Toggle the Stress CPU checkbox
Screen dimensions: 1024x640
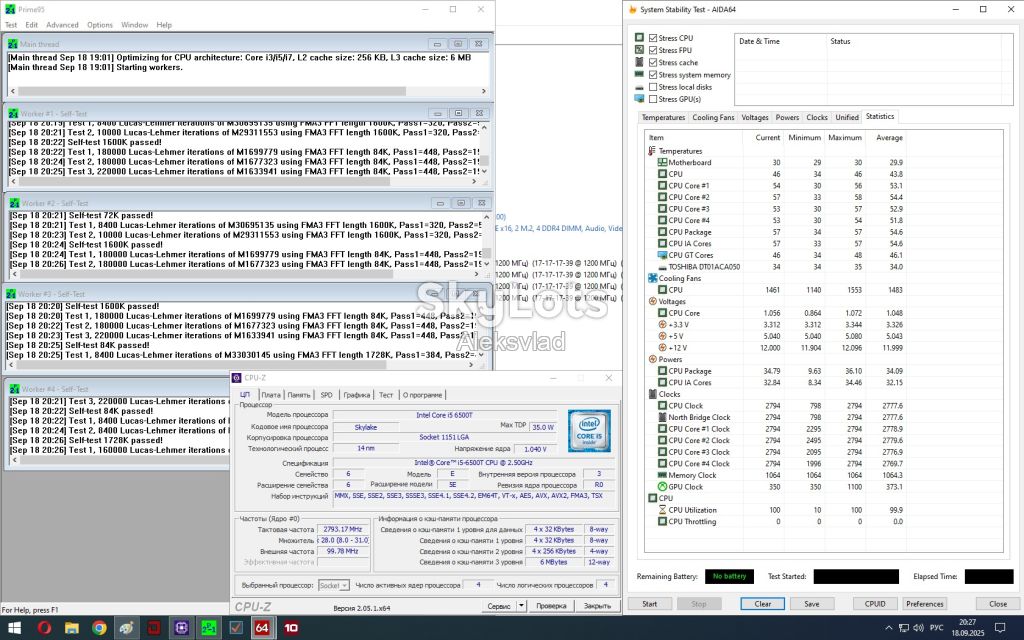(653, 38)
